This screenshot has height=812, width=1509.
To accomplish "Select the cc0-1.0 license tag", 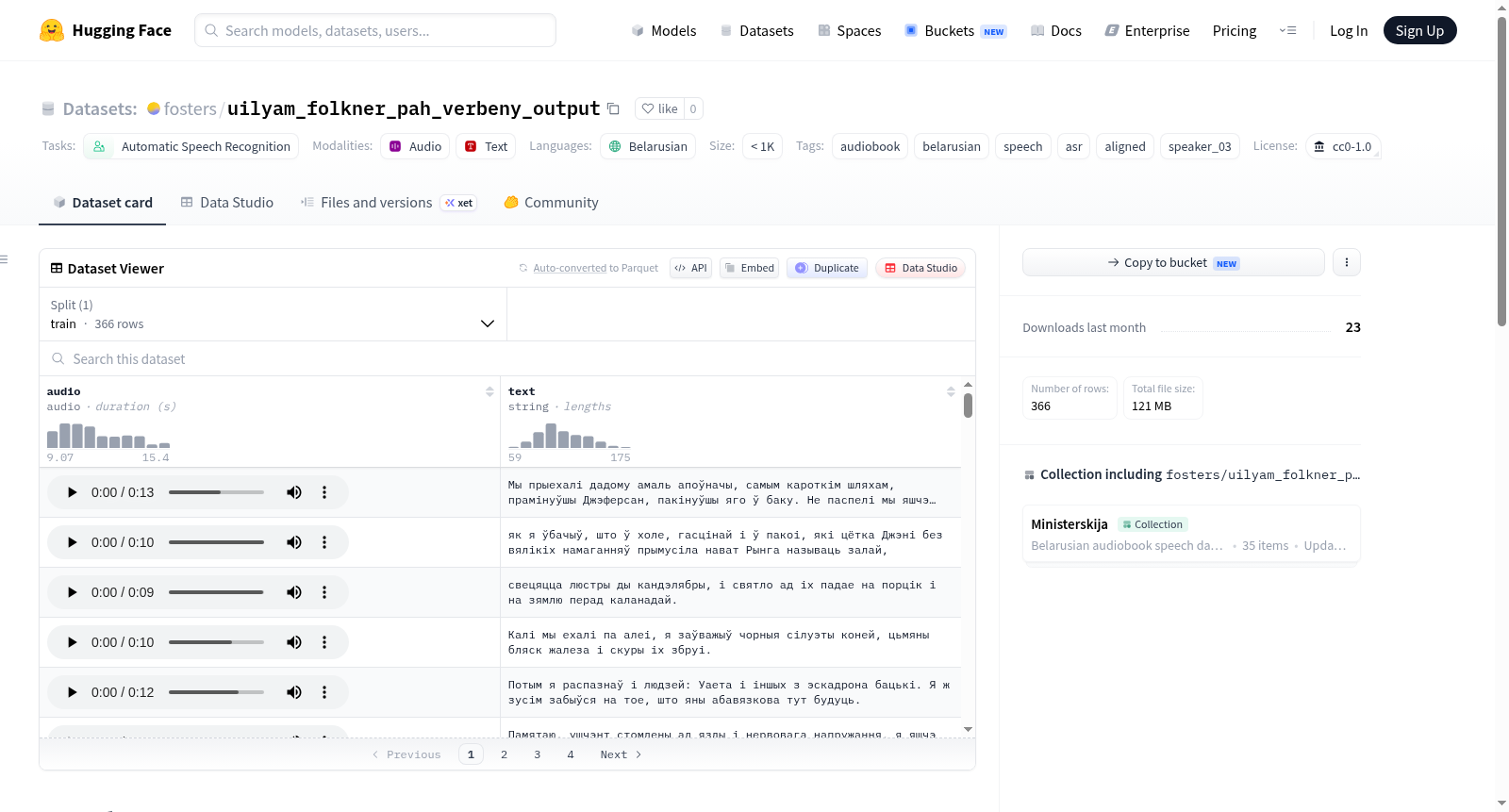I will tap(1343, 146).
